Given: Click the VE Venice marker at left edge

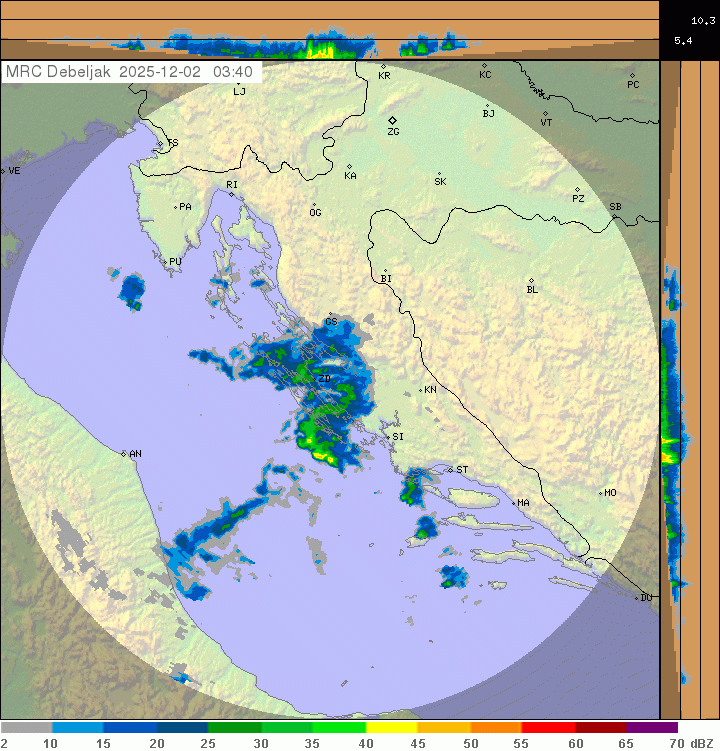Looking at the screenshot, I should 4,171.
